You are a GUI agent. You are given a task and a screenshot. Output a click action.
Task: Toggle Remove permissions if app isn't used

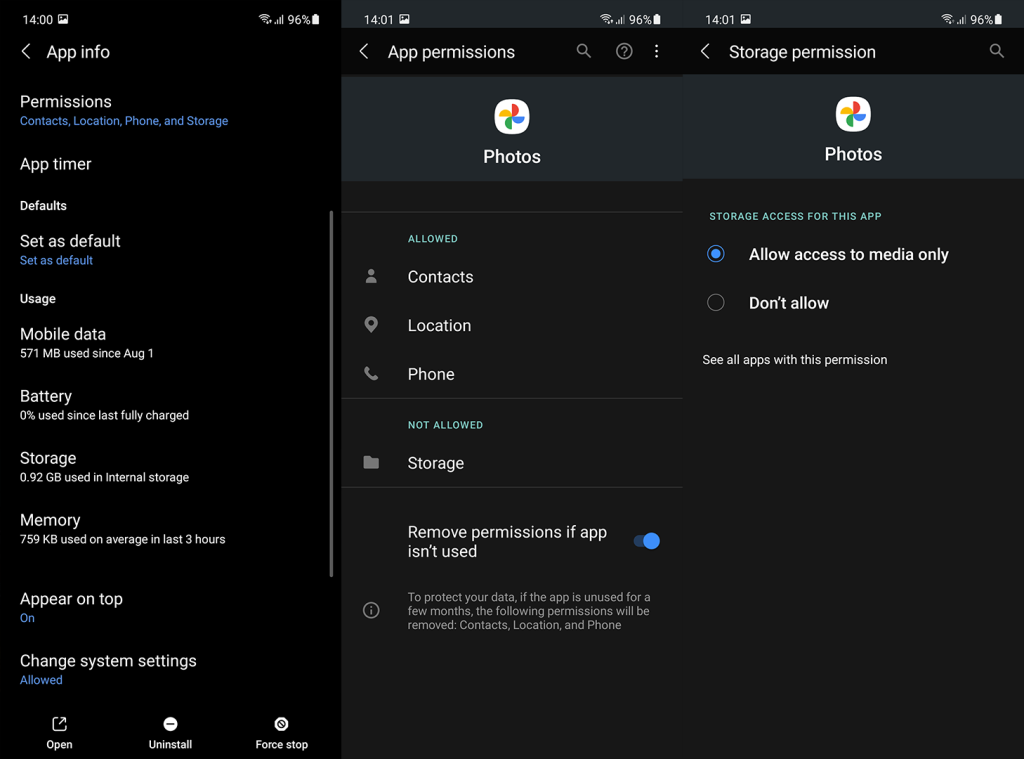647,541
